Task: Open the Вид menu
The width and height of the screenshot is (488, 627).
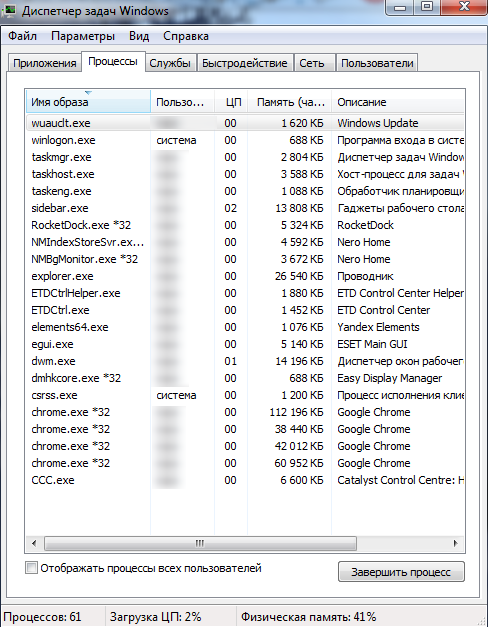Action: tap(139, 36)
